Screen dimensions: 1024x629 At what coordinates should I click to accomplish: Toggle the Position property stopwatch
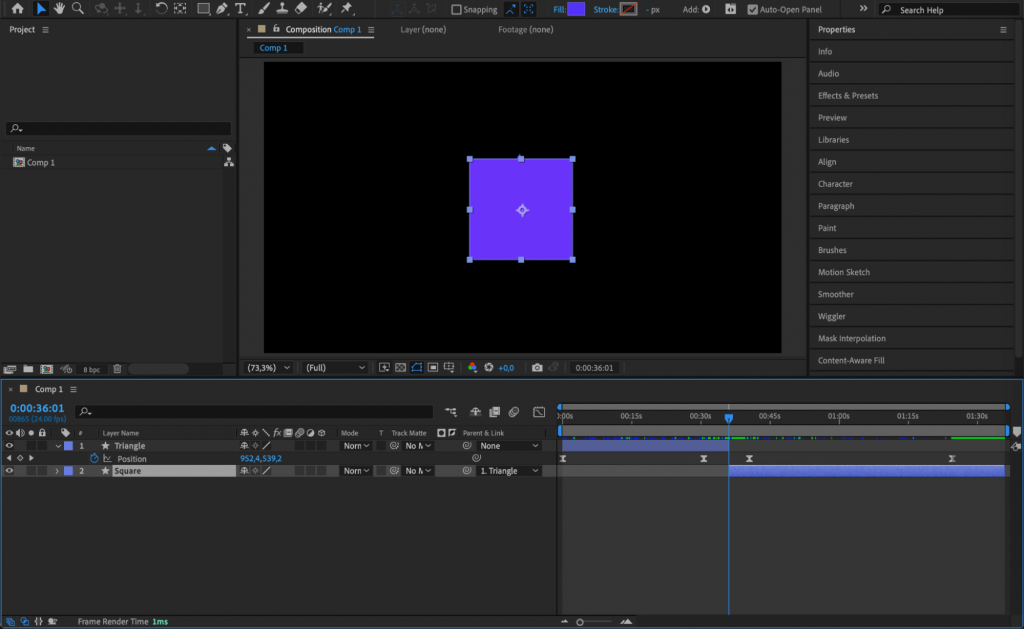point(93,458)
